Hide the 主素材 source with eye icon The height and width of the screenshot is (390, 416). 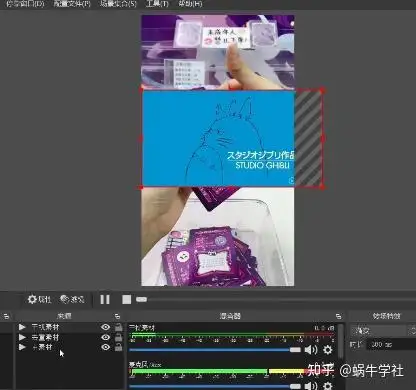point(105,347)
